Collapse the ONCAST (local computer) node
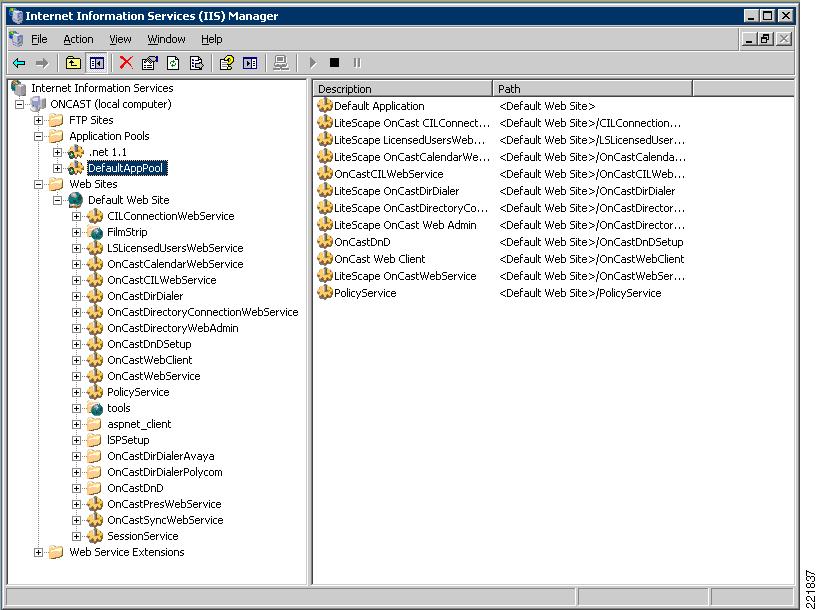 tap(20, 104)
